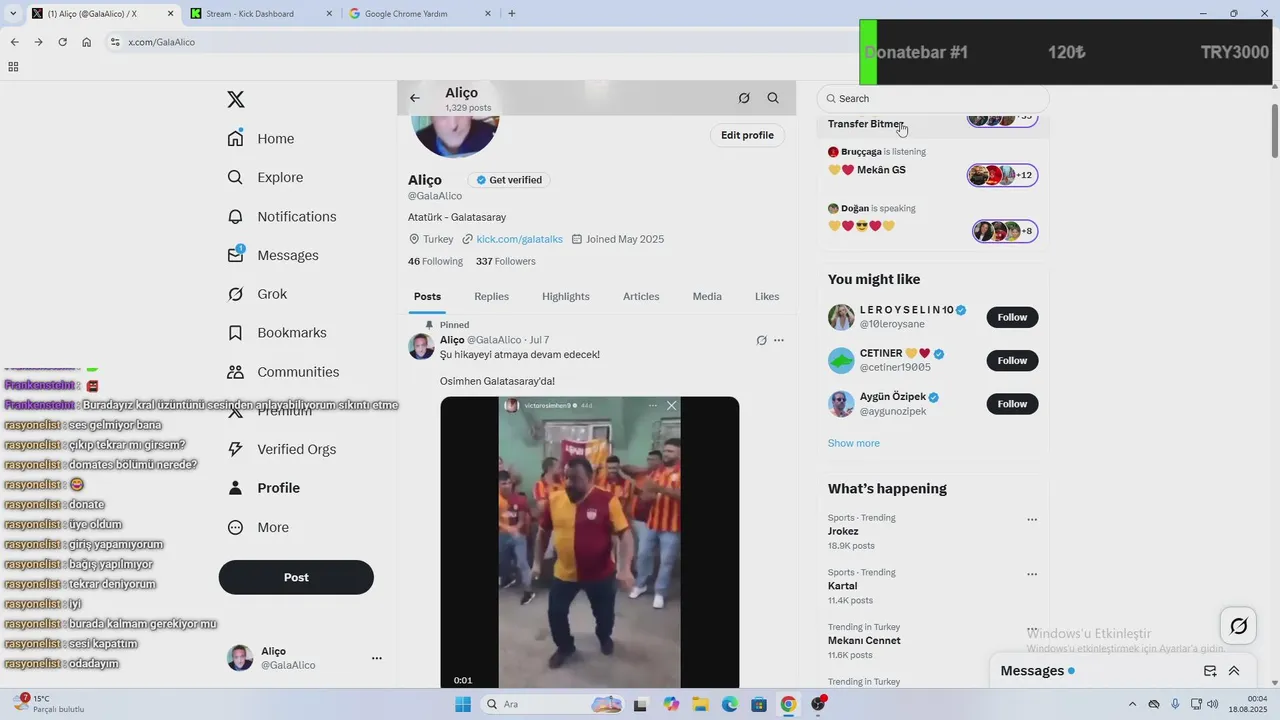
Task: Select the Replies tab
Action: 491,297
